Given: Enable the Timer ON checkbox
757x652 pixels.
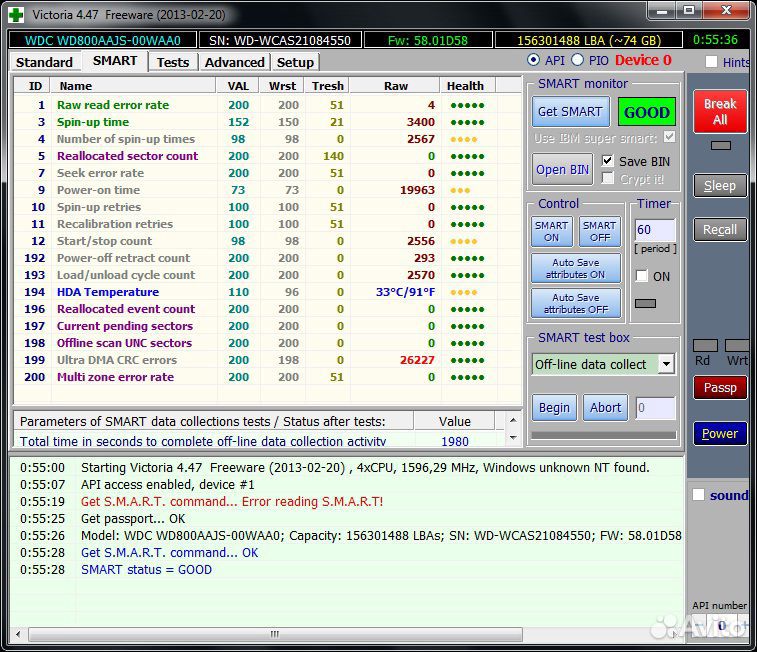Looking at the screenshot, I should [642, 276].
